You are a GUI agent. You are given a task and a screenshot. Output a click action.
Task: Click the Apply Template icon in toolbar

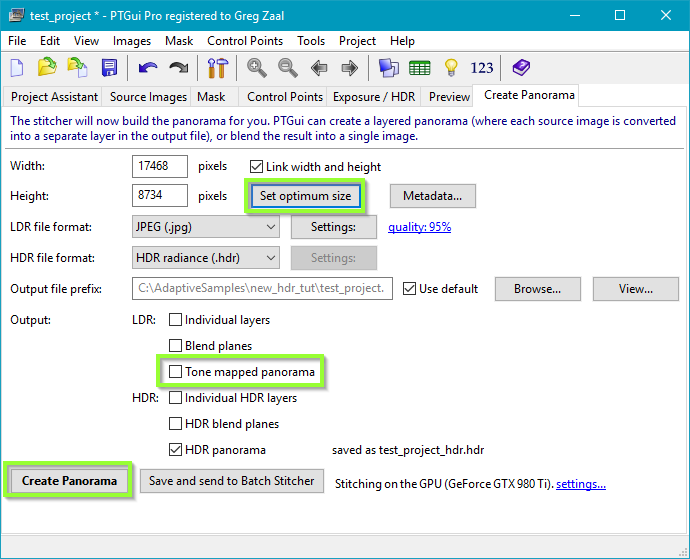point(77,68)
